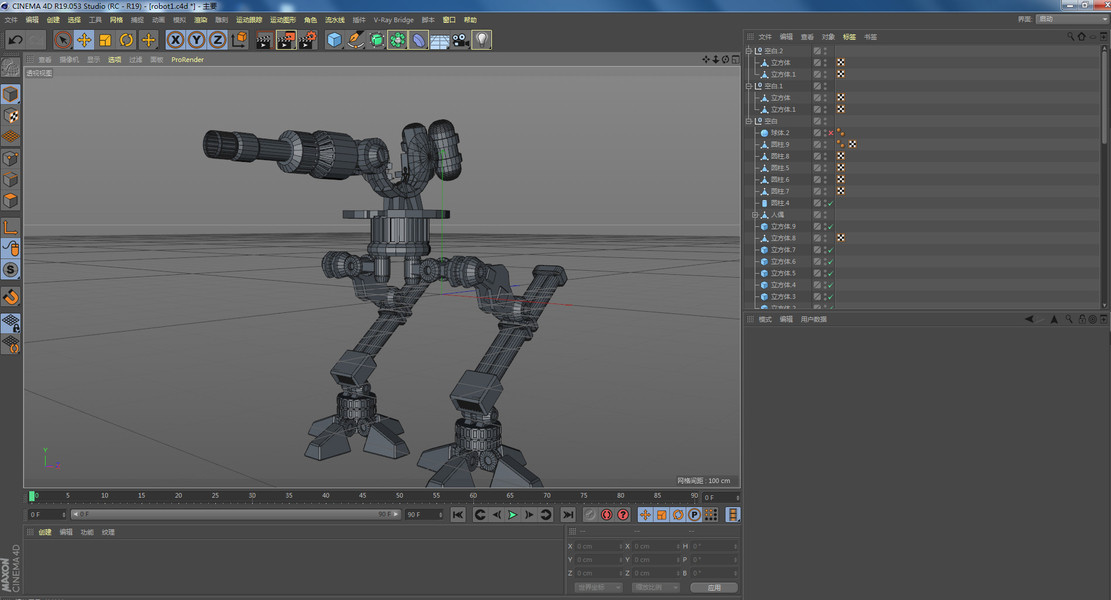The height and width of the screenshot is (600, 1111).
Task: Add a cube primitive object
Action: [334, 40]
